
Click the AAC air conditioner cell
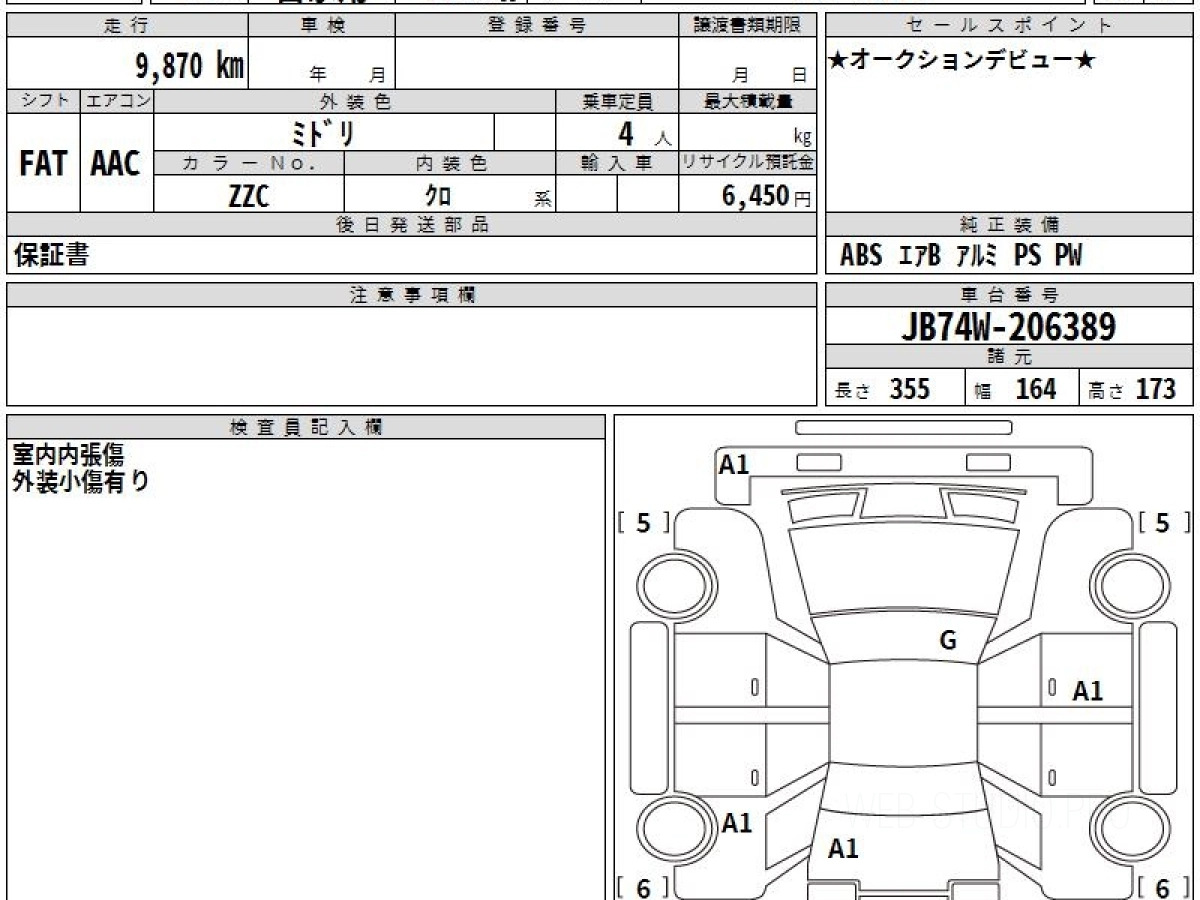pos(116,164)
